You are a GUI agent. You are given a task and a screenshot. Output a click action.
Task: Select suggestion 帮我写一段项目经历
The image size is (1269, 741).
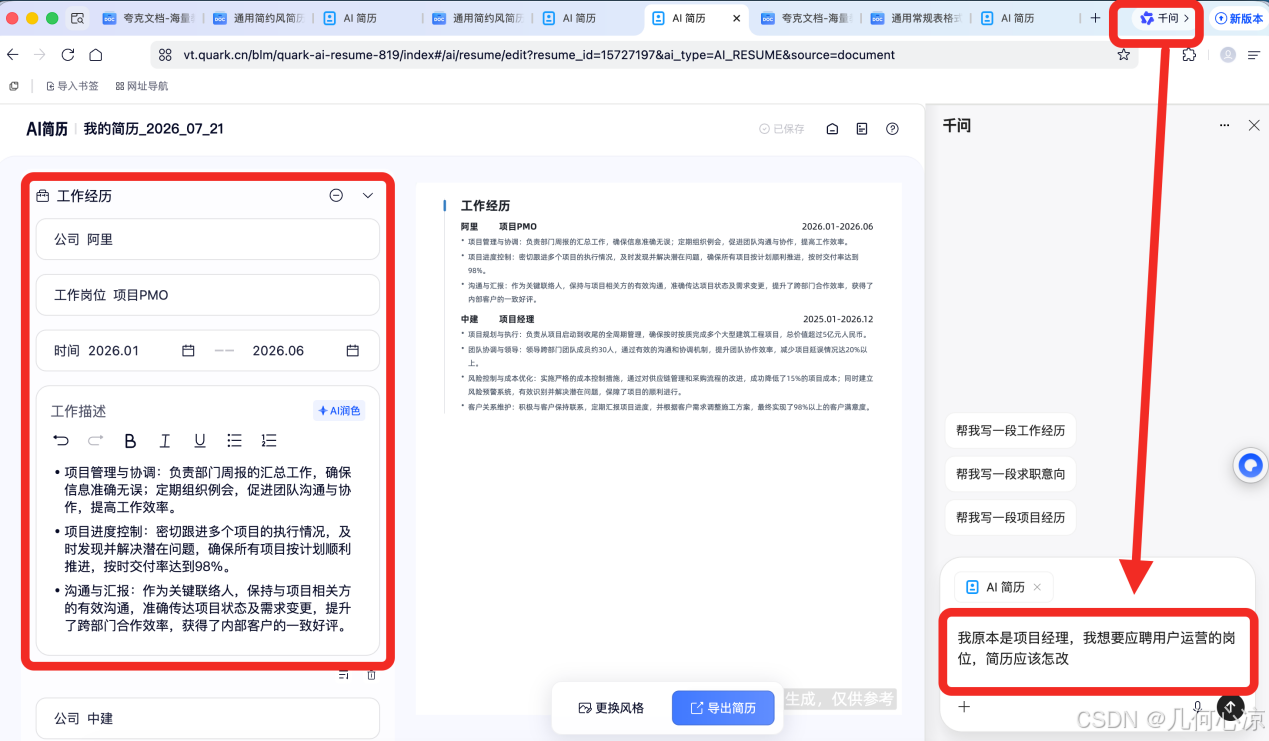tap(1010, 517)
